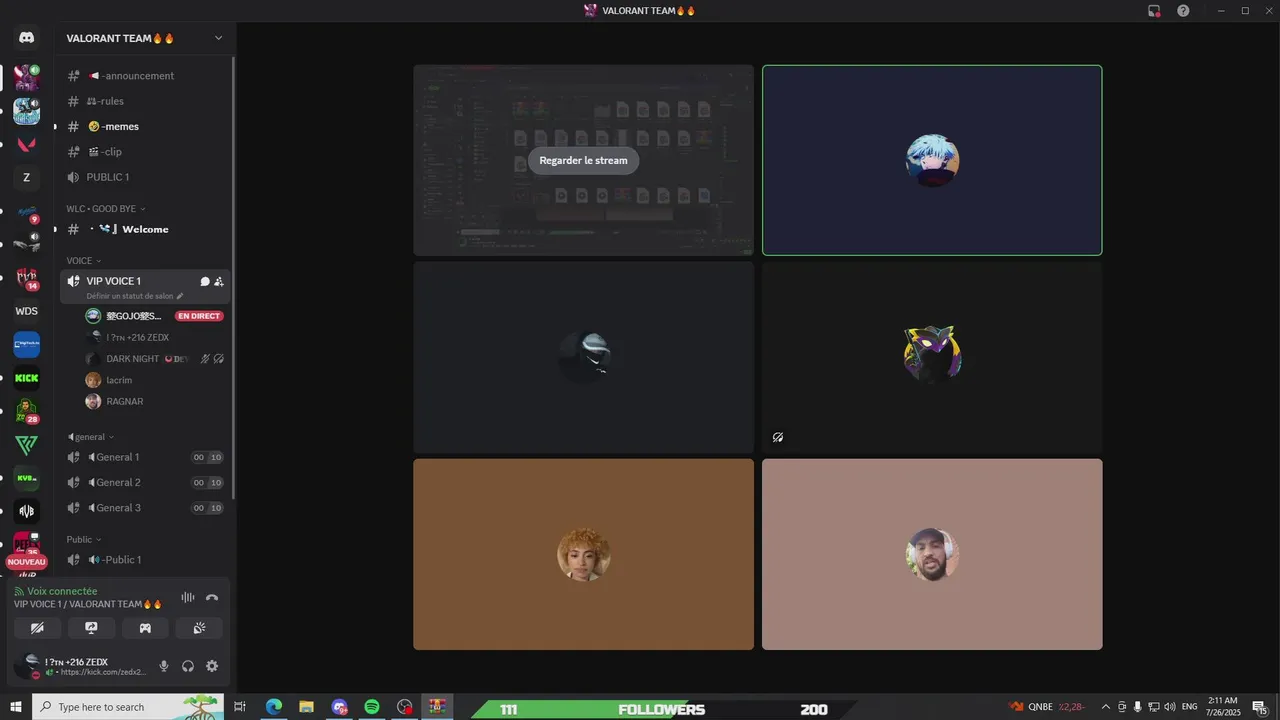
Task: Open the Z server icon
Action: (27, 178)
